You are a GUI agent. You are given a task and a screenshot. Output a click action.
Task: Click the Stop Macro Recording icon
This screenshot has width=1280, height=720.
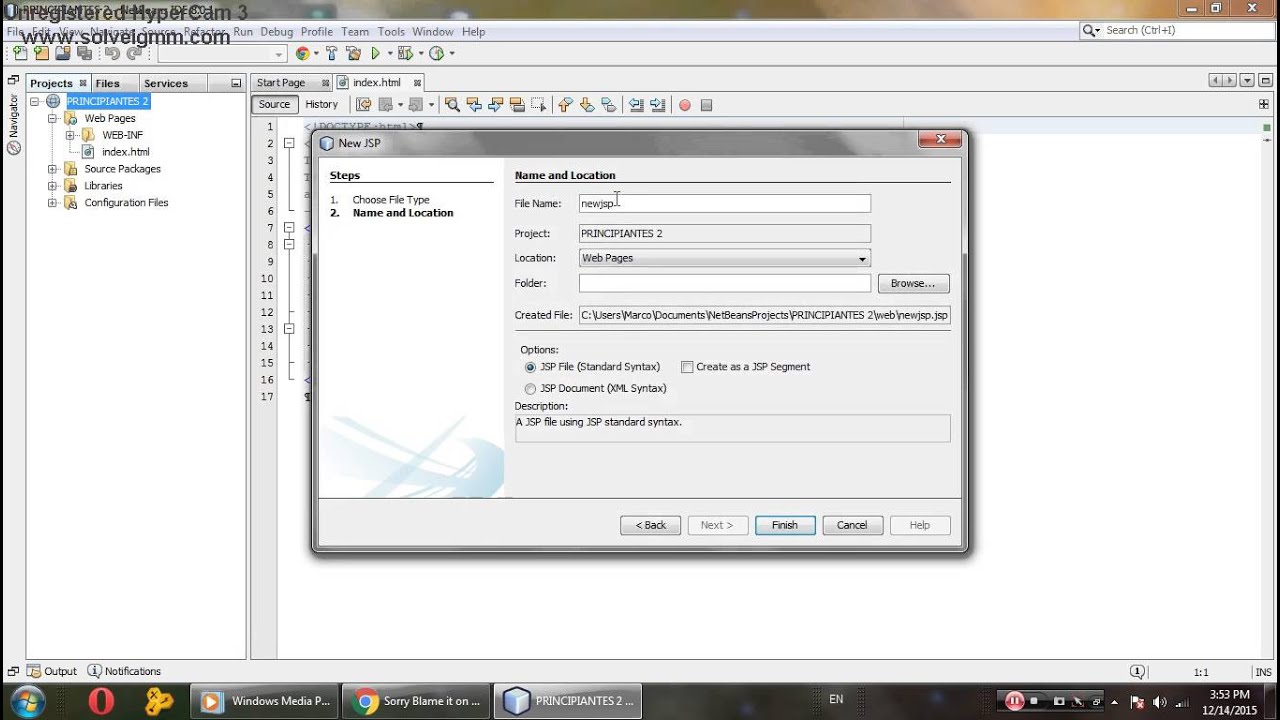point(706,105)
